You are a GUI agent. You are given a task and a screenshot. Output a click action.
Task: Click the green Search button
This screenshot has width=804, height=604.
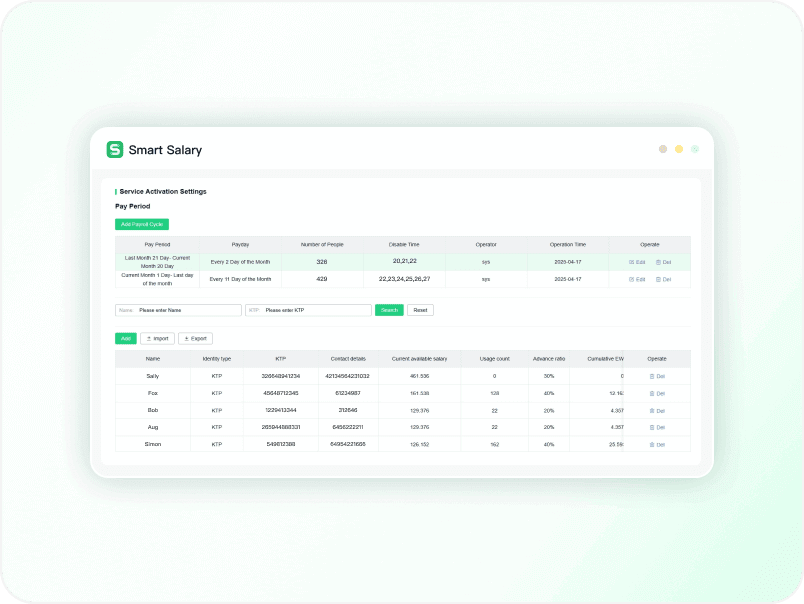click(389, 310)
